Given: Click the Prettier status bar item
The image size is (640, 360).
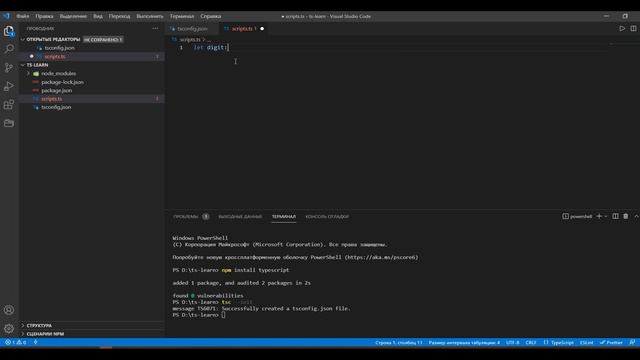Looking at the screenshot, I should click(611, 342).
